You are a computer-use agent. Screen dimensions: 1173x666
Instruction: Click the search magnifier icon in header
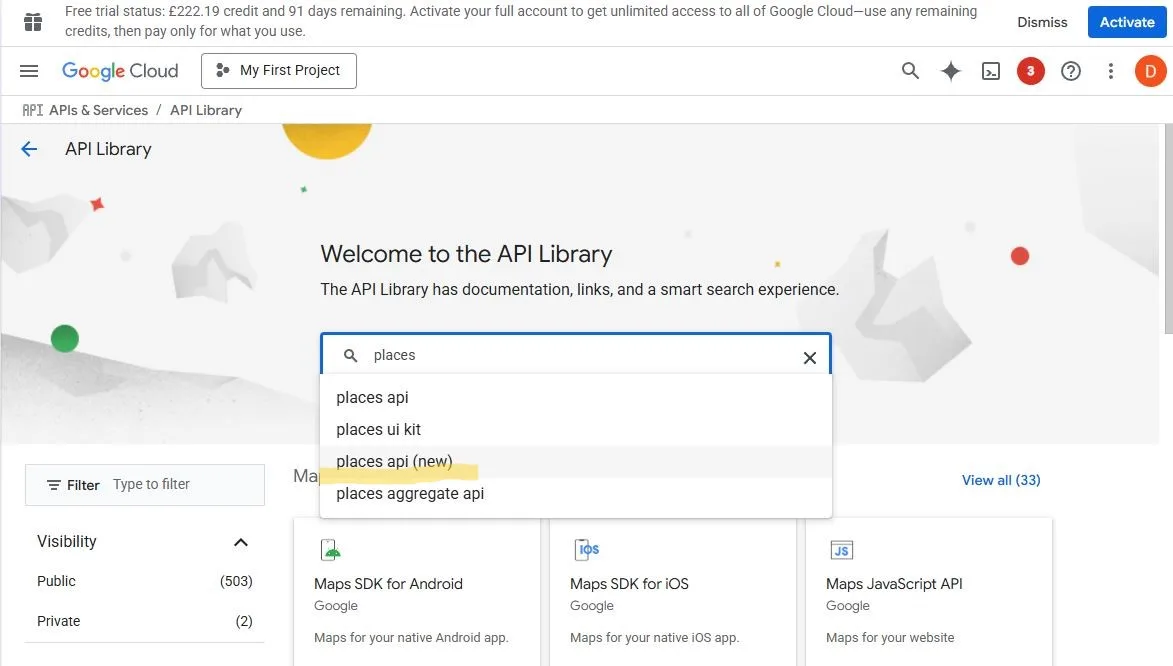(910, 71)
